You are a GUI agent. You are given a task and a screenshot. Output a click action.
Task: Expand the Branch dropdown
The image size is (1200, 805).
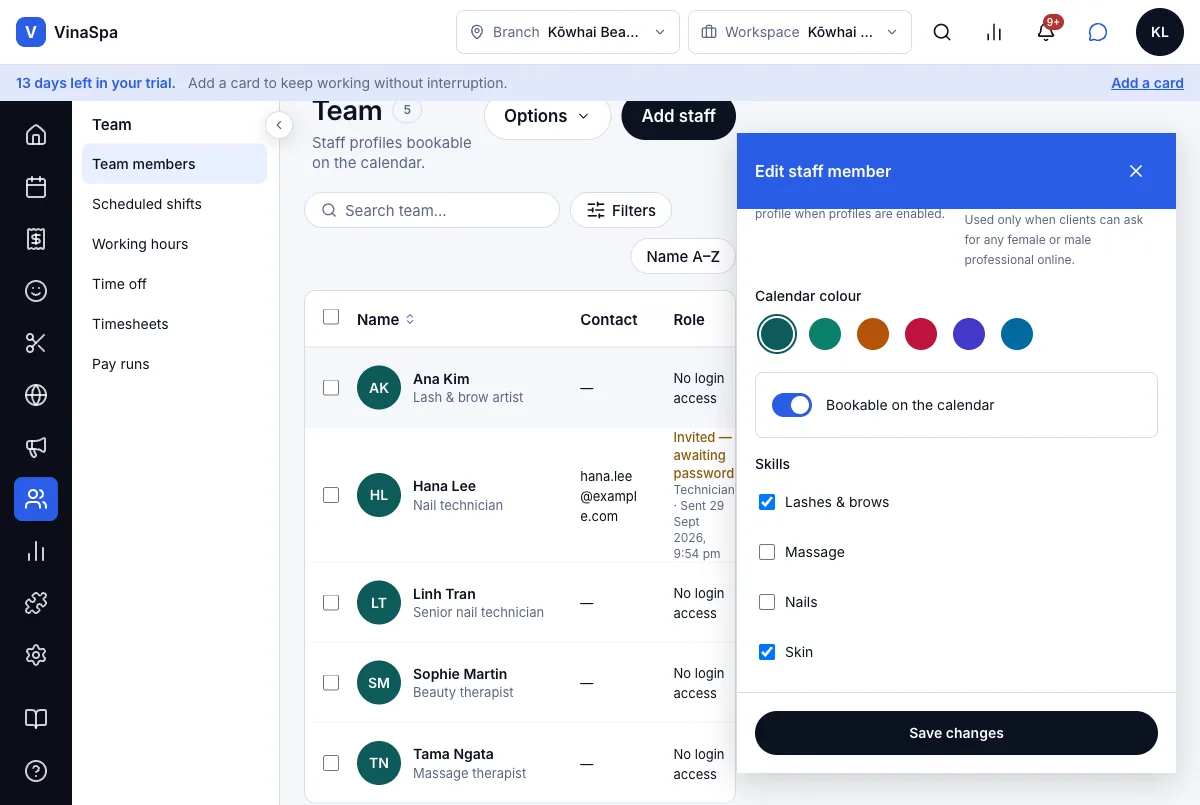pos(568,32)
